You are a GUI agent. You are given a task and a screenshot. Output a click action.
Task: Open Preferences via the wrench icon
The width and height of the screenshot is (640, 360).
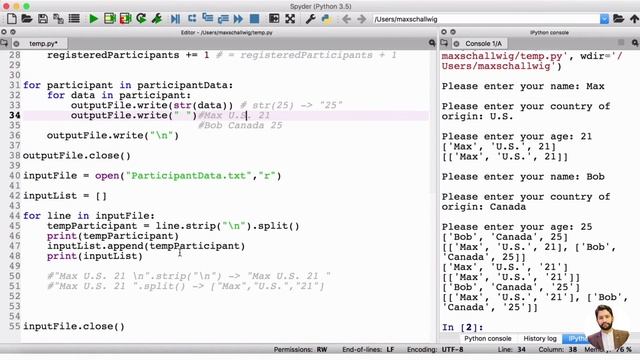[310, 19]
